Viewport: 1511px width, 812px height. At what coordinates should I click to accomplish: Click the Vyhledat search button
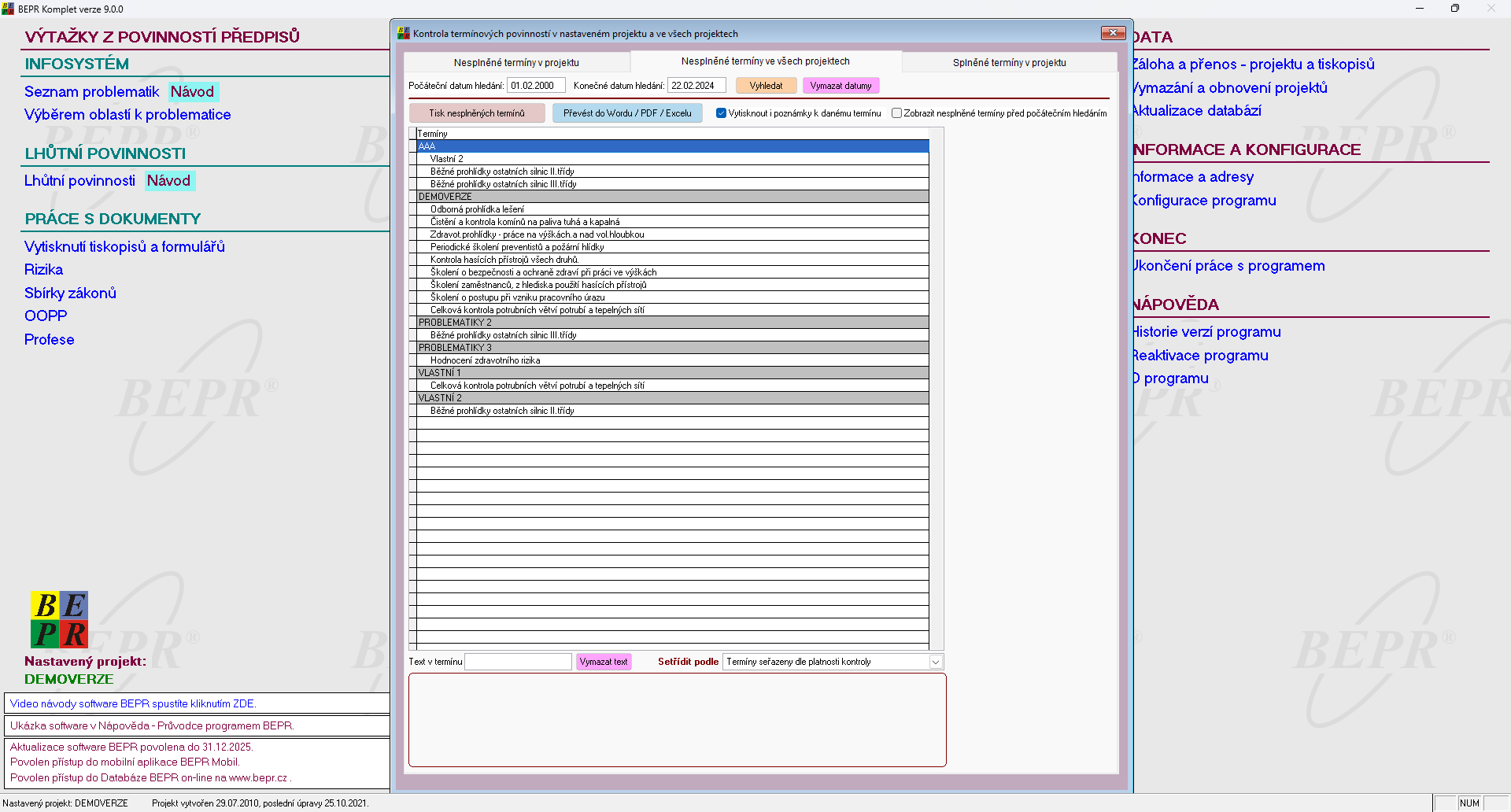tap(766, 86)
